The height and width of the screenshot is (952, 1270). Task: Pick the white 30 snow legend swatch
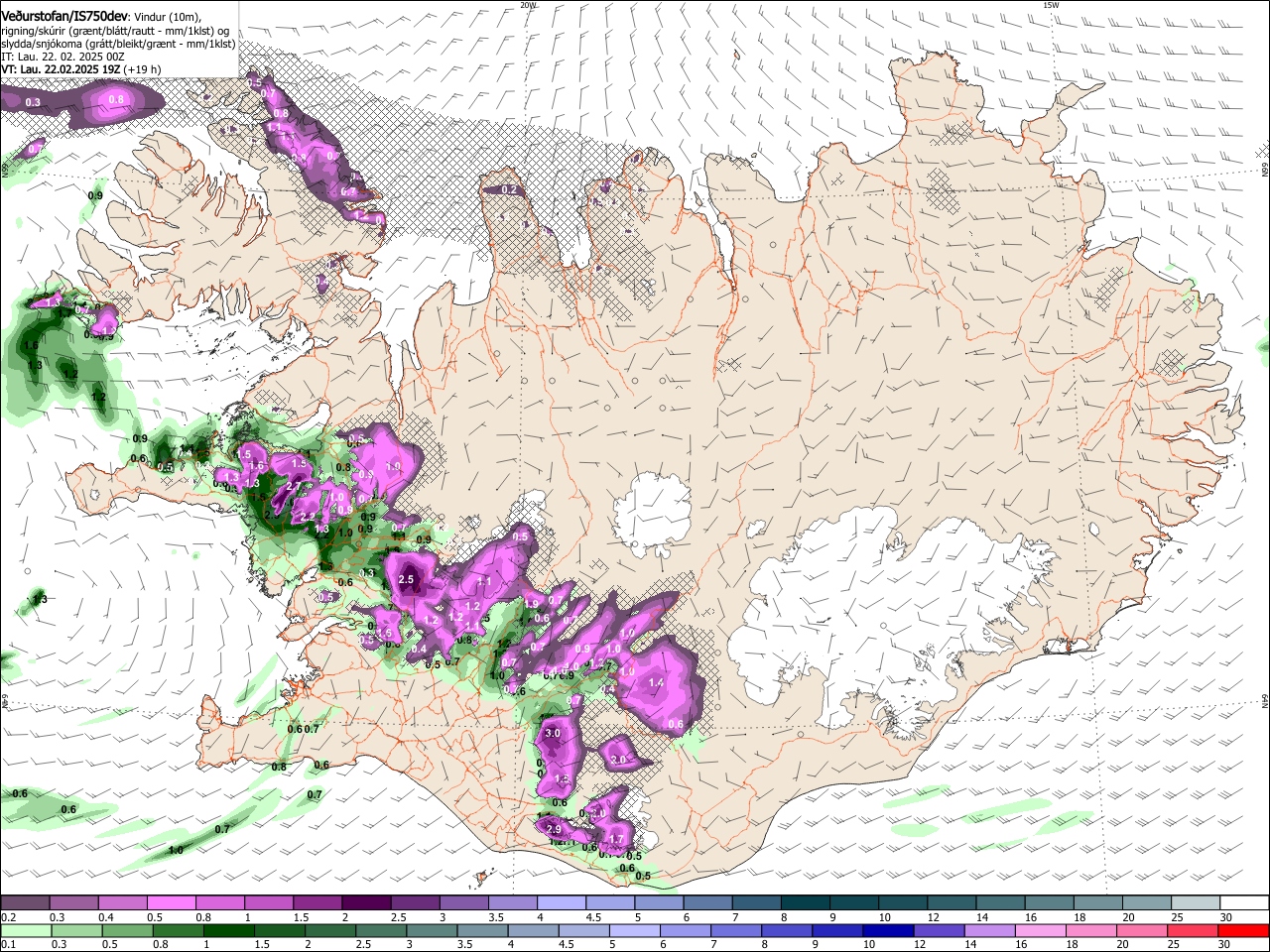1244,903
